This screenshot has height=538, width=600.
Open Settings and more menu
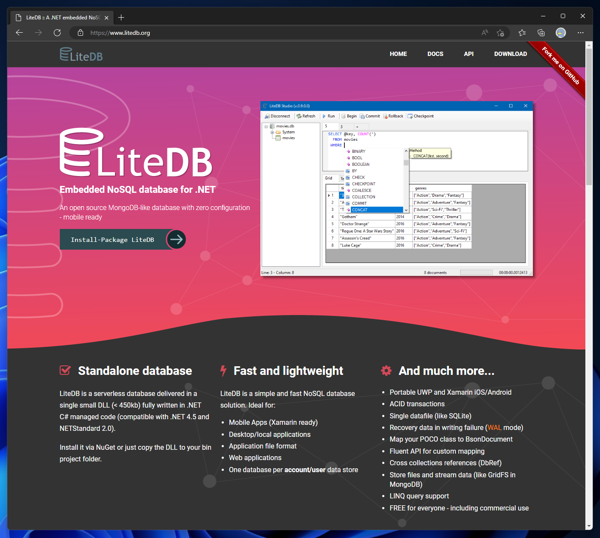580,33
